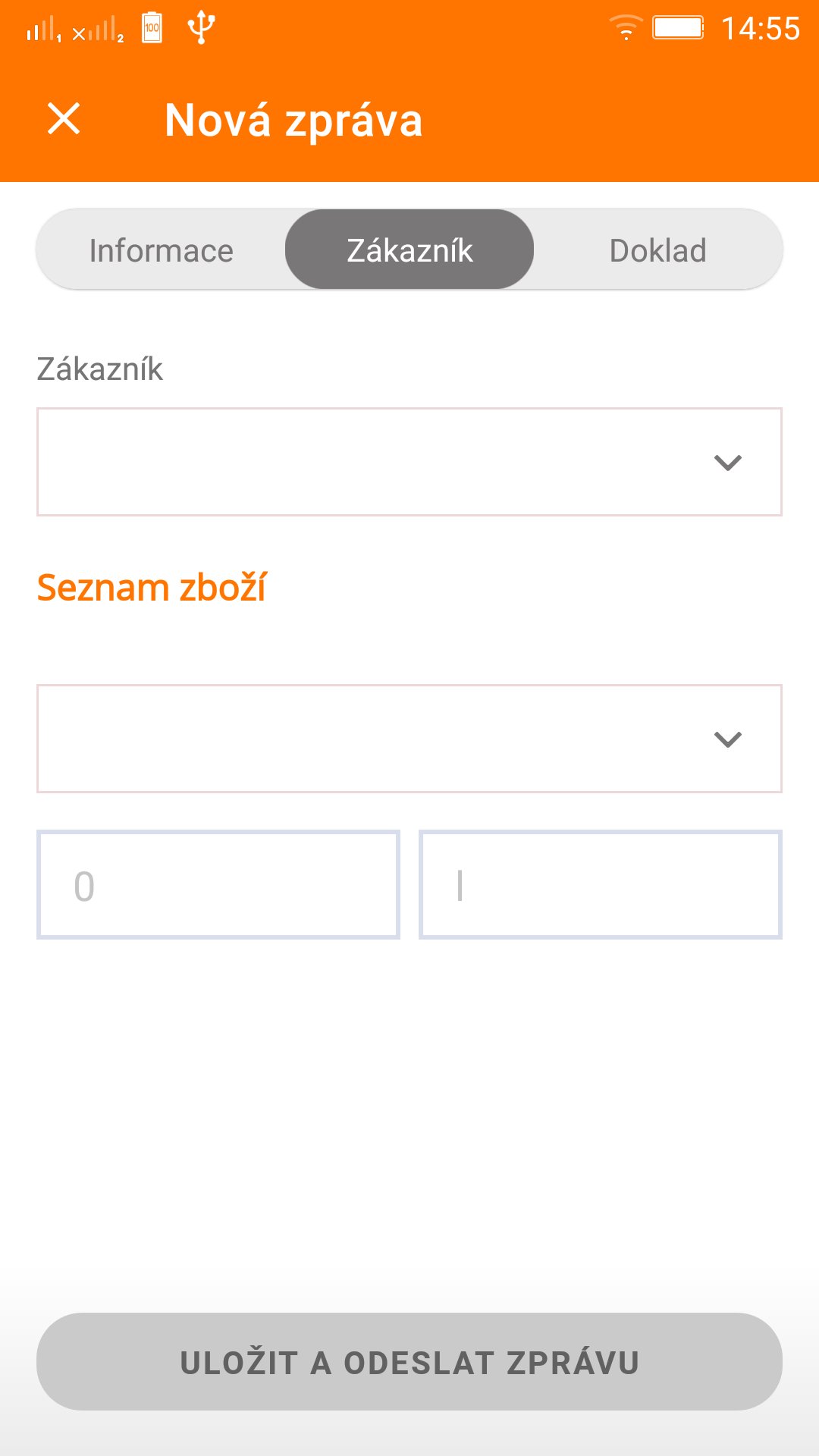Open the Doklad tab
Viewport: 819px width, 1456px height.
coord(658,250)
